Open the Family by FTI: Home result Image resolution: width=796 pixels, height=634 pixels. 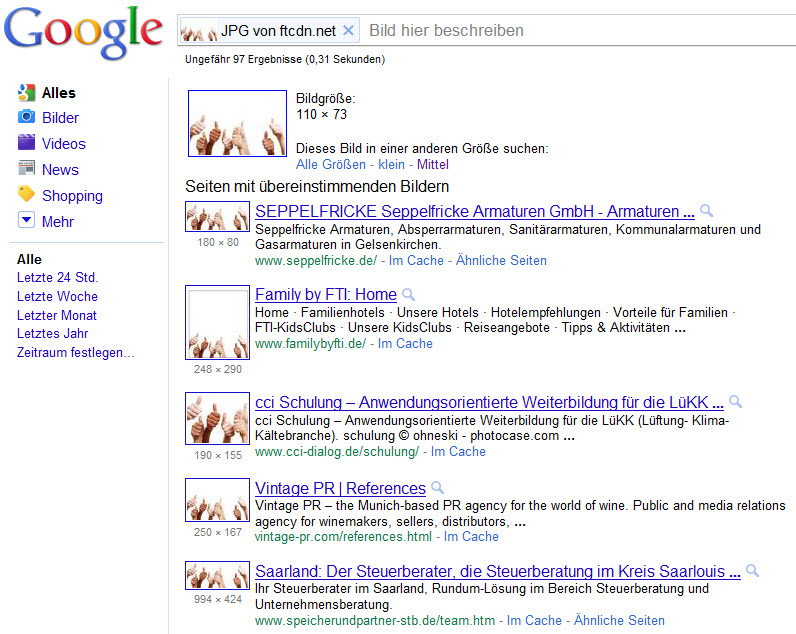[x=326, y=294]
